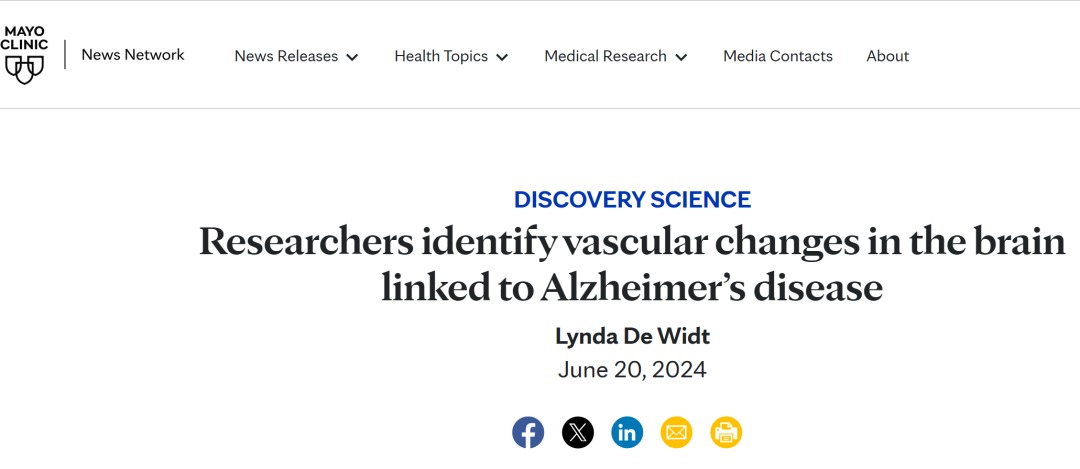Print the article using the printer icon
1080x469 pixels.
(726, 432)
